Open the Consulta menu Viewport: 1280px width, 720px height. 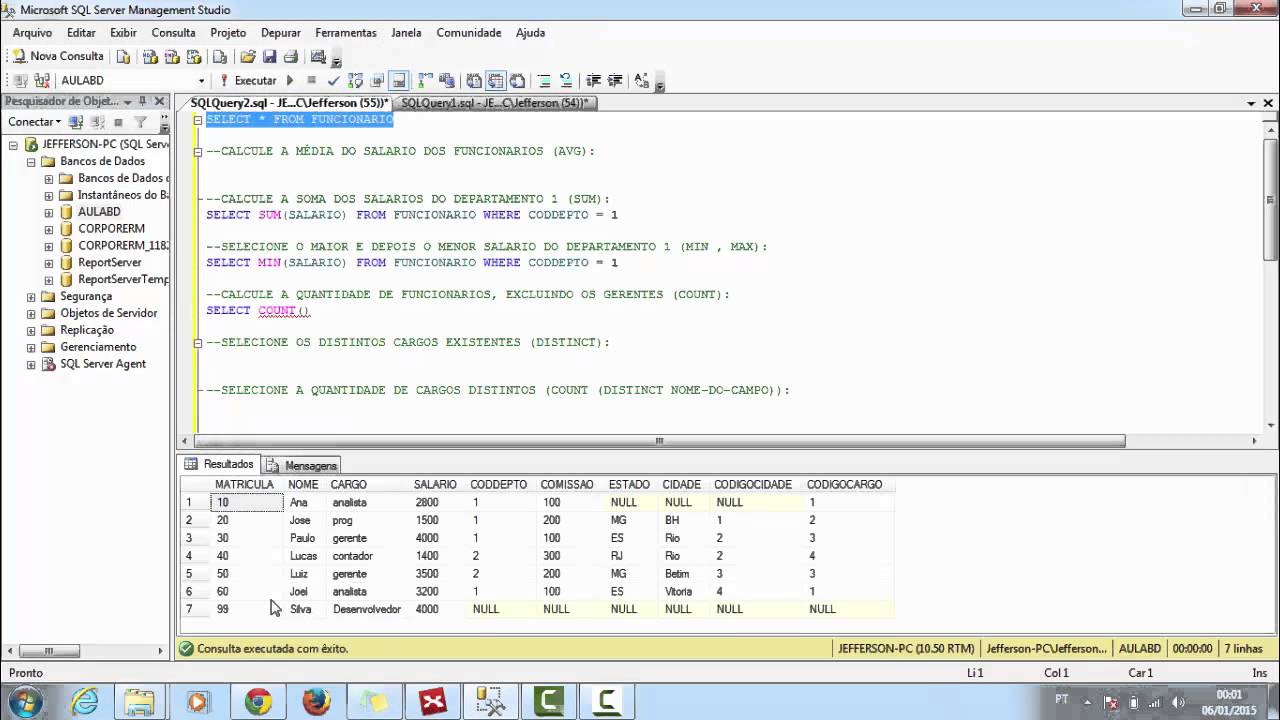coord(173,33)
